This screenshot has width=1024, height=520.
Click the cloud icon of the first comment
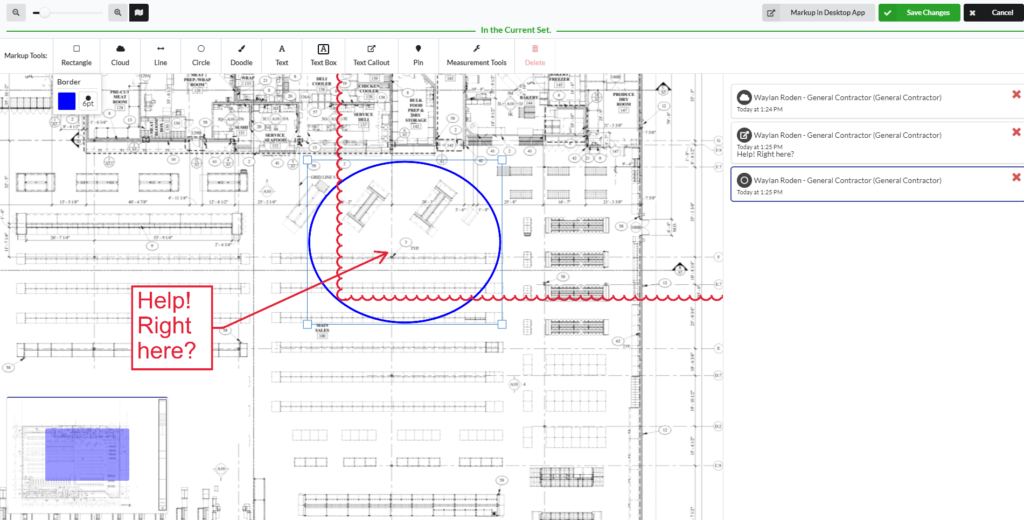point(744,97)
